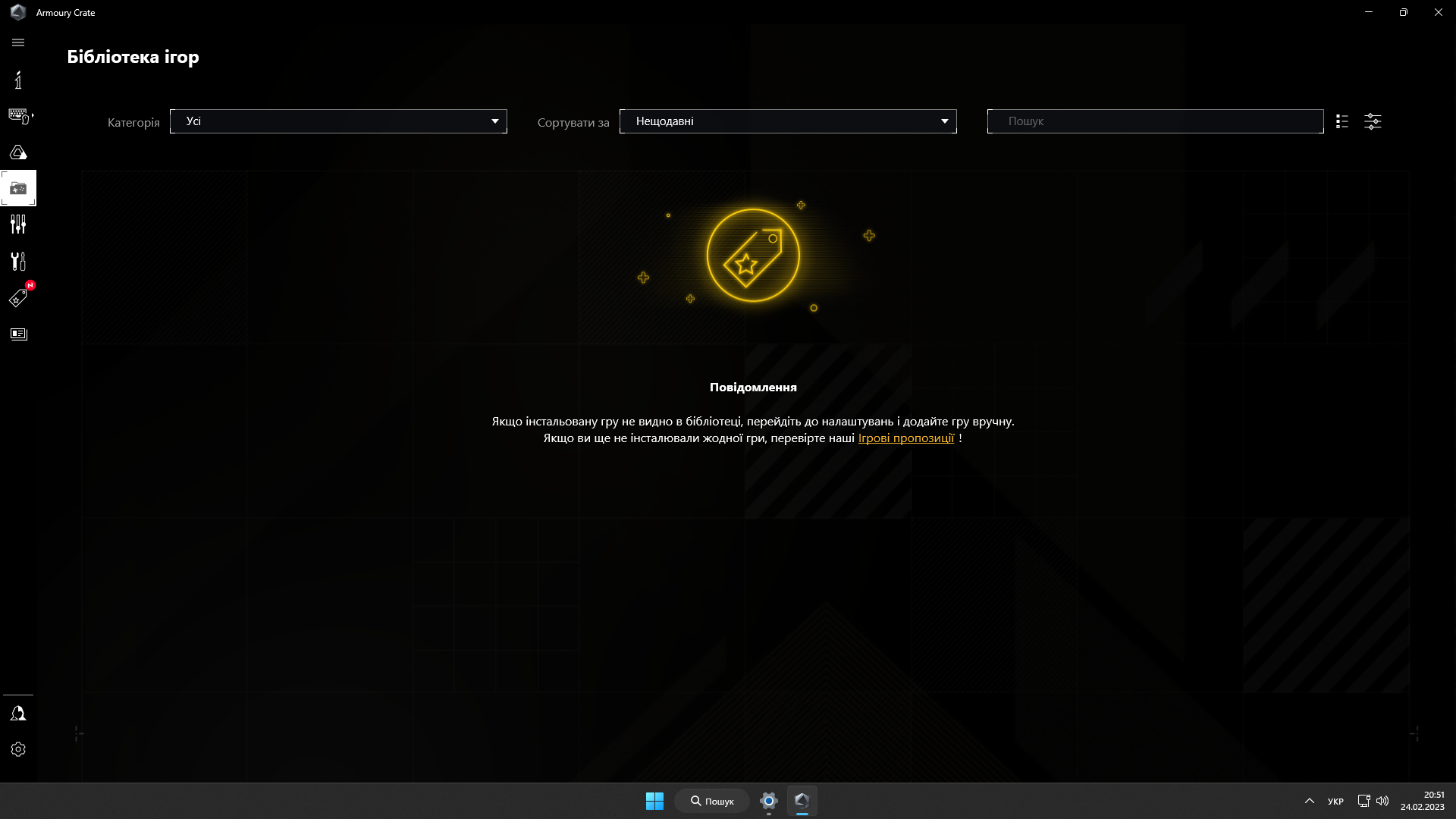Open Aura Sync sidebar icon

pos(18,152)
